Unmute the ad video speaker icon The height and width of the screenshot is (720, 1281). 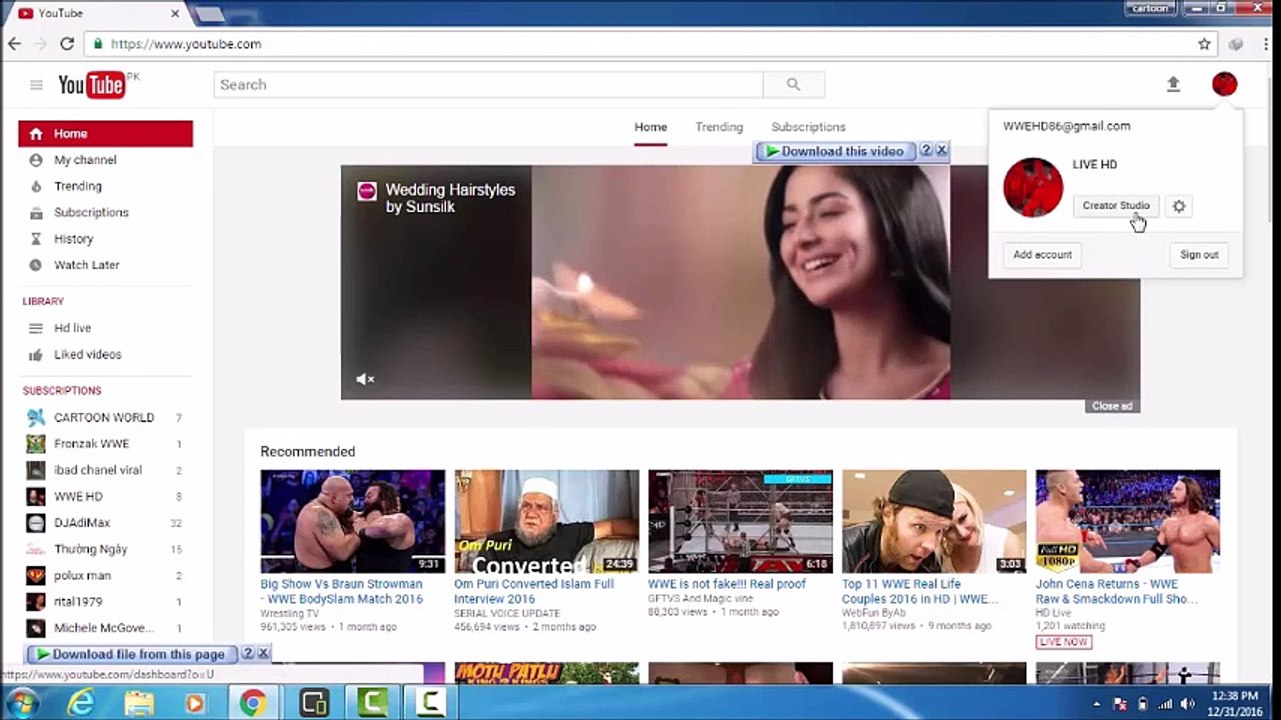click(365, 379)
